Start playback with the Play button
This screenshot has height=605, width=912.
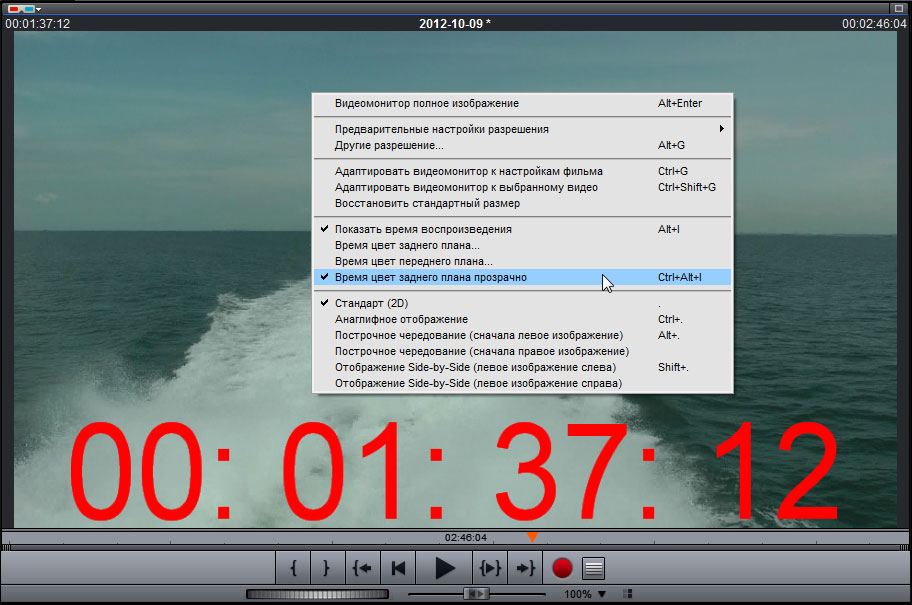444,568
